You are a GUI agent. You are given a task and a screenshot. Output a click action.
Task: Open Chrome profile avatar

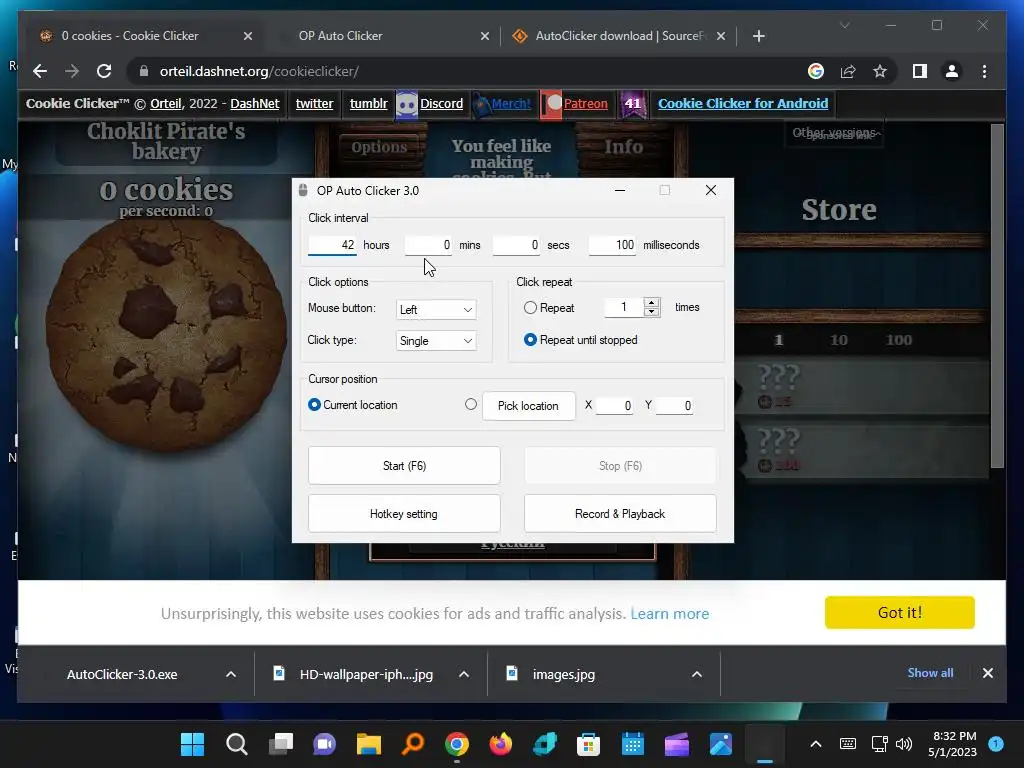952,71
